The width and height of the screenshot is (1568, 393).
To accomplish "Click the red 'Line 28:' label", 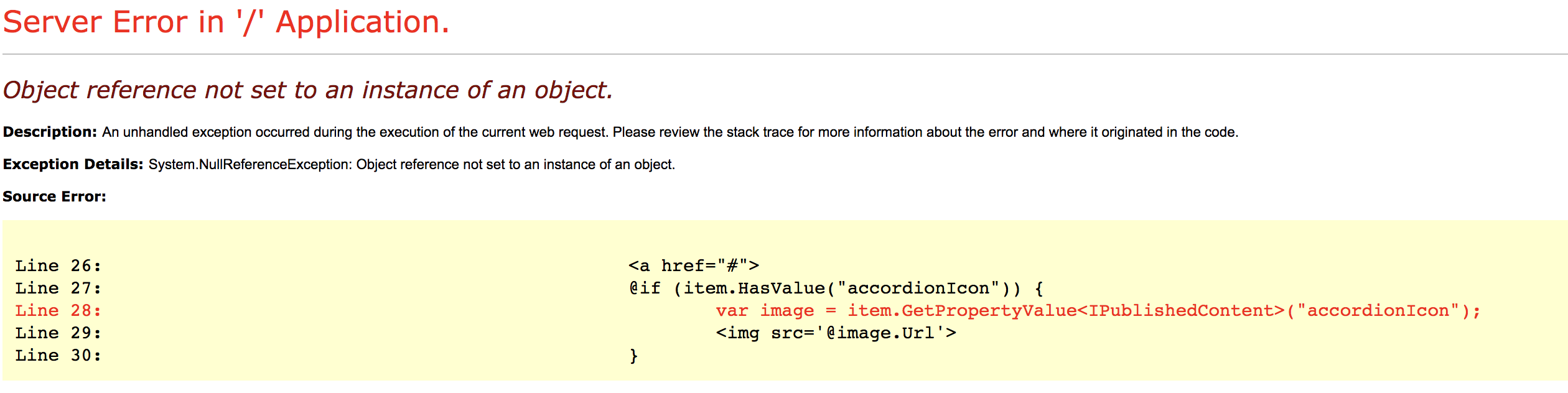I will coord(58,310).
